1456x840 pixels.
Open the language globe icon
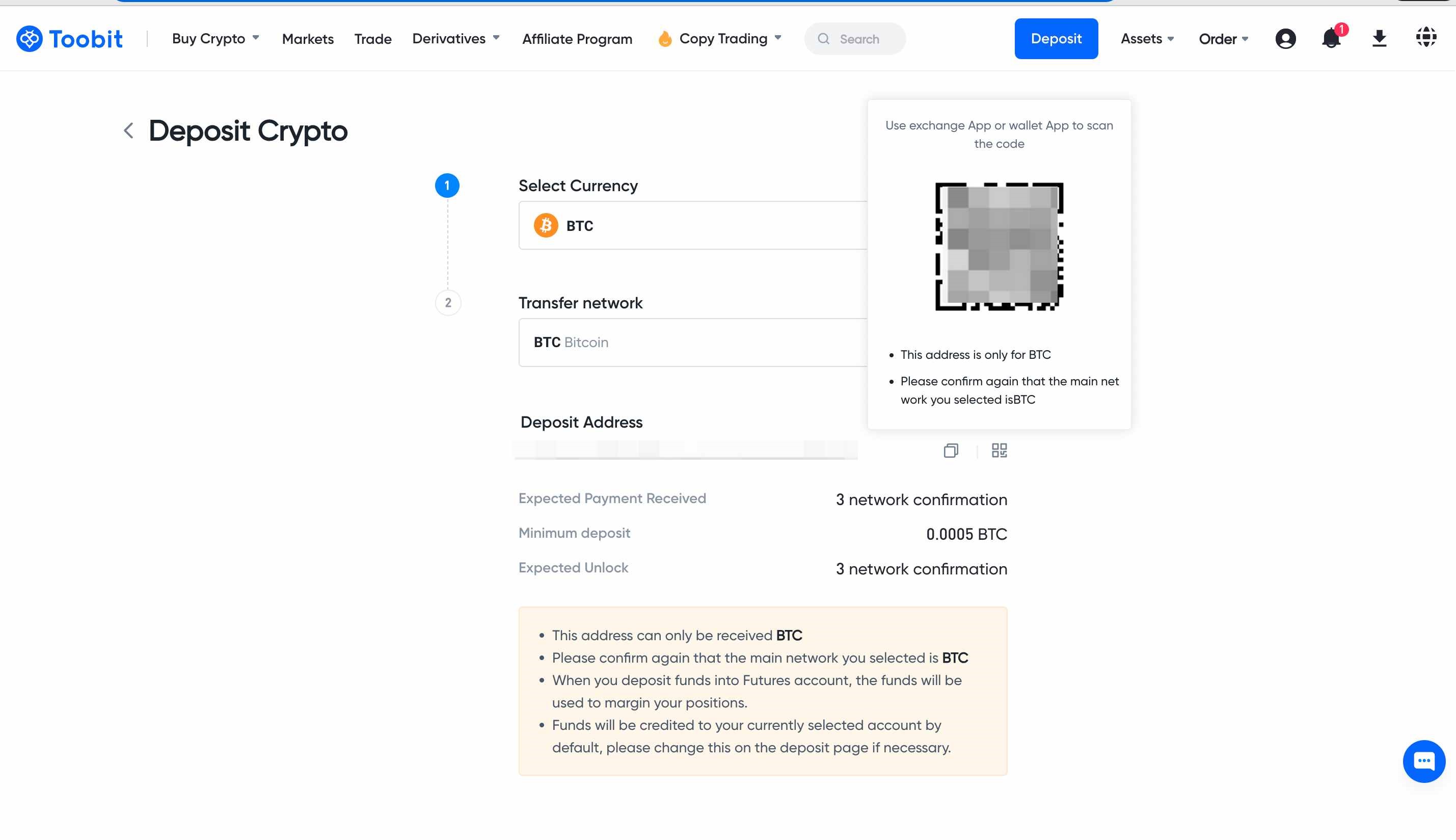click(1425, 38)
